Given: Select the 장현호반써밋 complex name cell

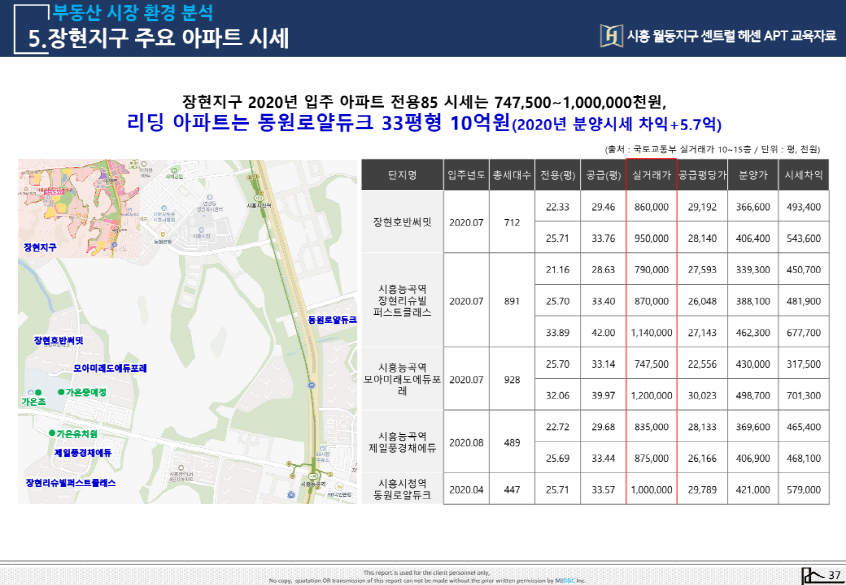Looking at the screenshot, I should tap(402, 222).
